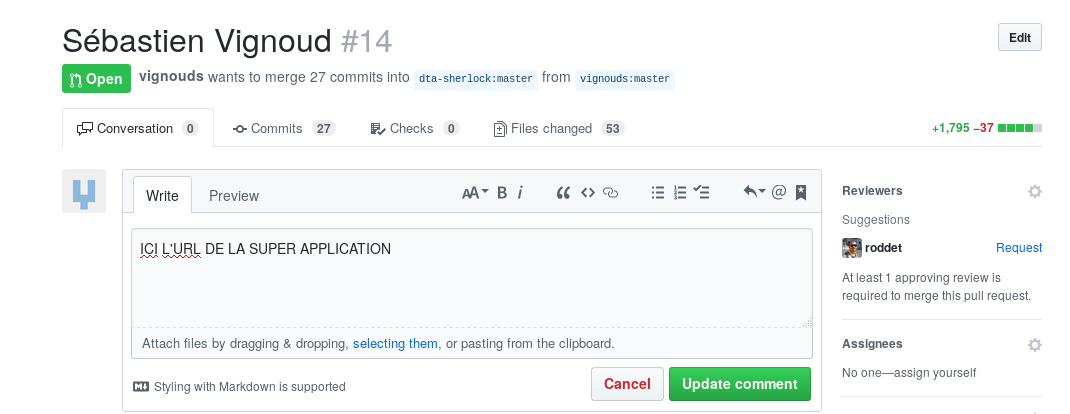Add a link with the link icon
The image size is (1070, 414).
pyautogui.click(x=611, y=193)
